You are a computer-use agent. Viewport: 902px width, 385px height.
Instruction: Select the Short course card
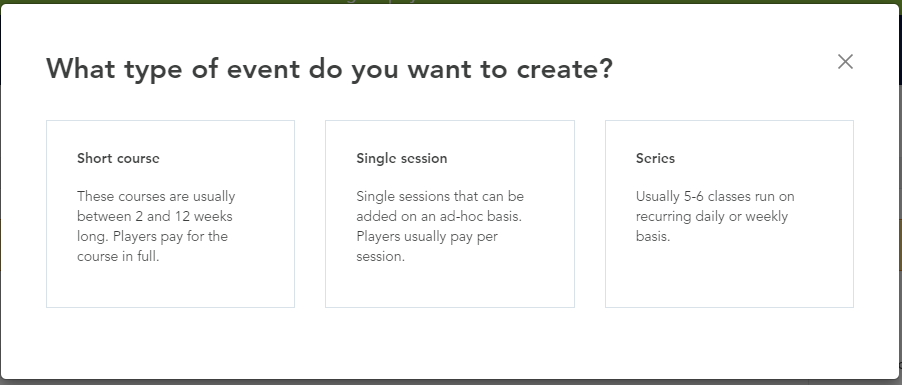pyautogui.click(x=170, y=214)
